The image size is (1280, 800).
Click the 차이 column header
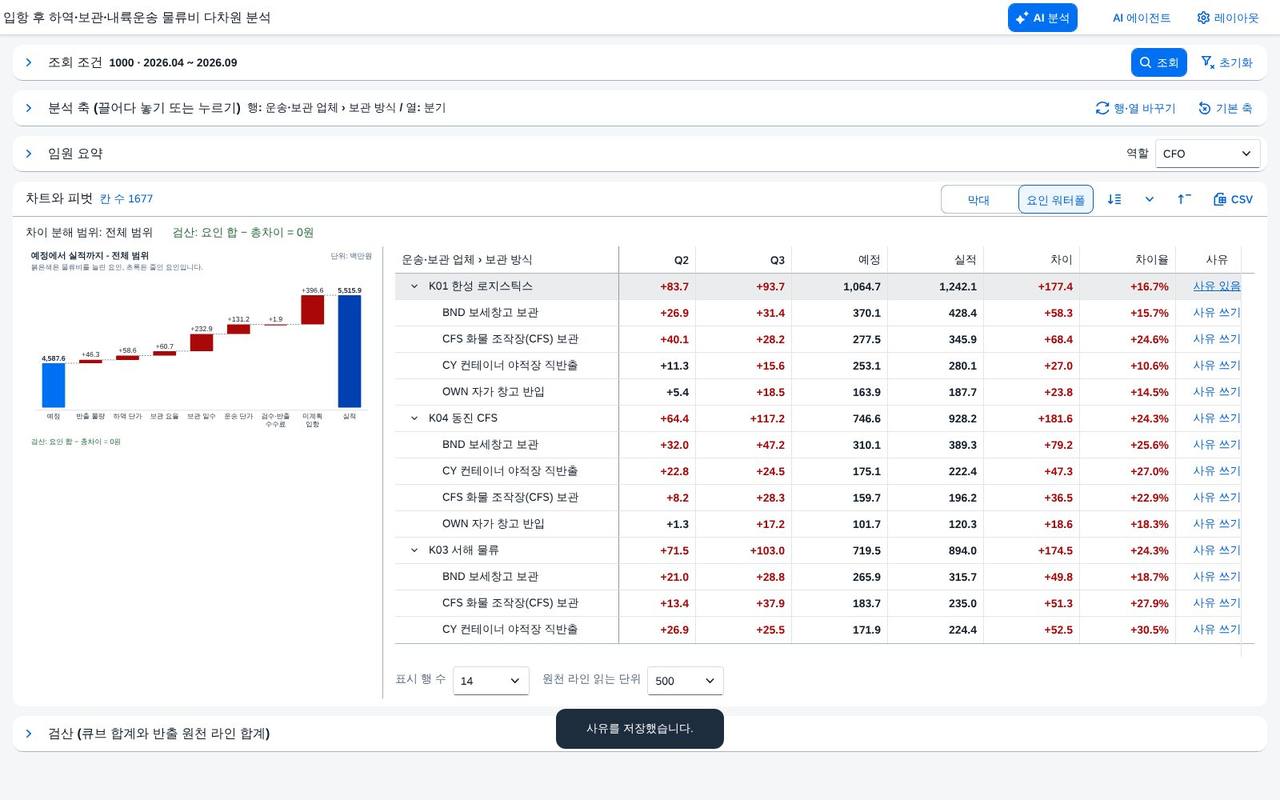pos(1031,260)
